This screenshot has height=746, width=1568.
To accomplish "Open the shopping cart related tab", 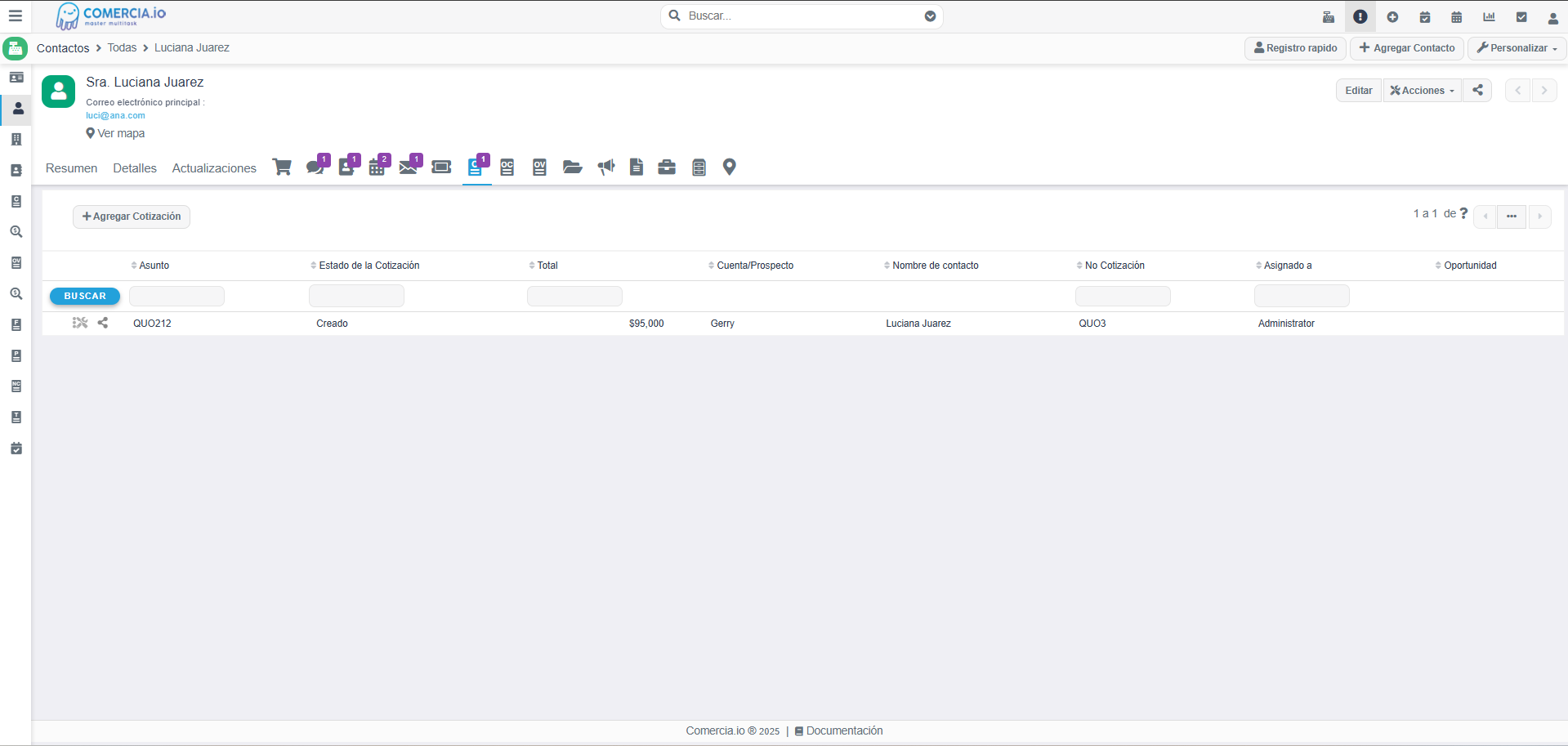I will coord(282,167).
